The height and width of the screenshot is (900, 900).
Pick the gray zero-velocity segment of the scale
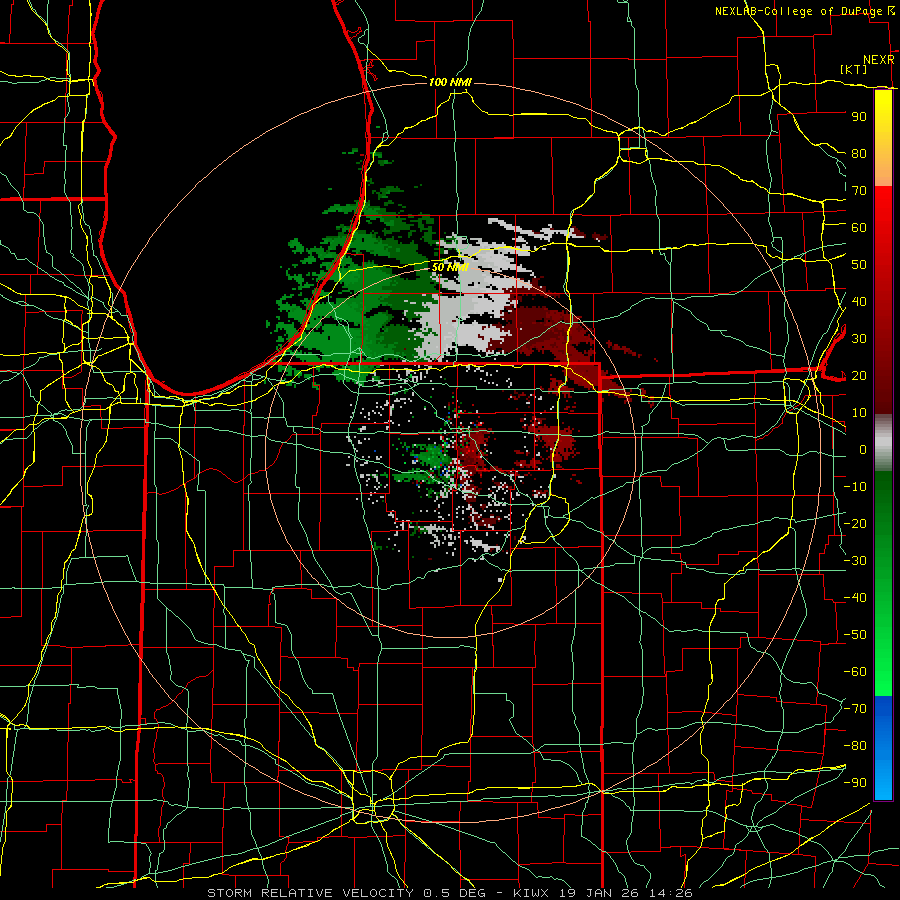click(x=883, y=443)
